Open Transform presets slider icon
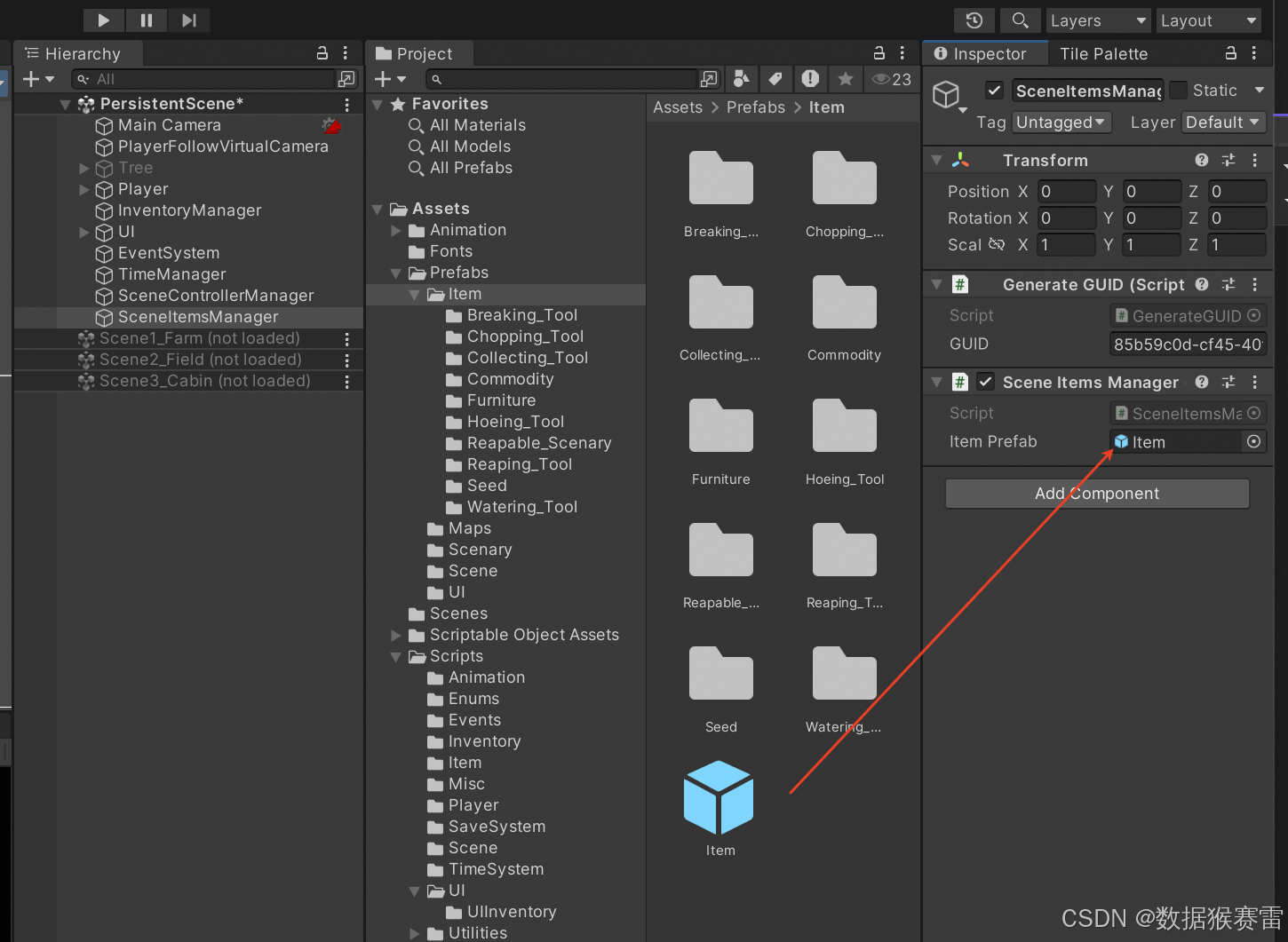 (1228, 160)
